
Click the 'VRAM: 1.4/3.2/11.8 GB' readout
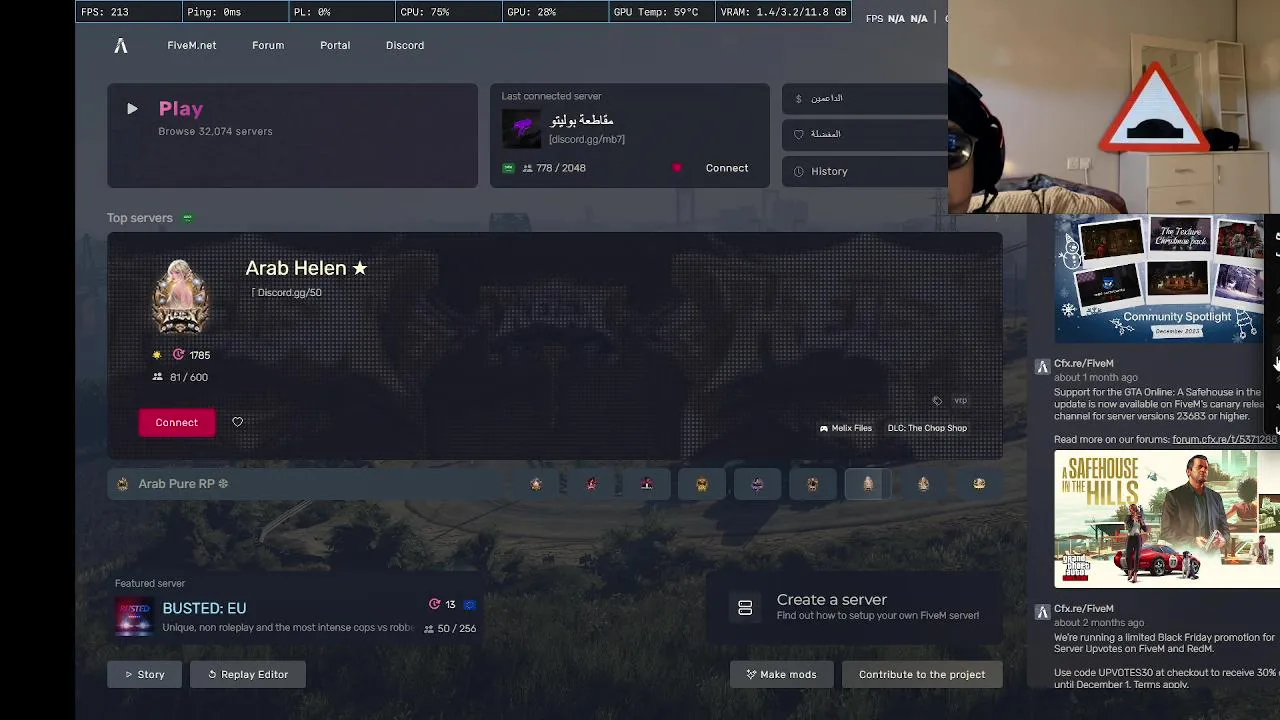point(783,12)
